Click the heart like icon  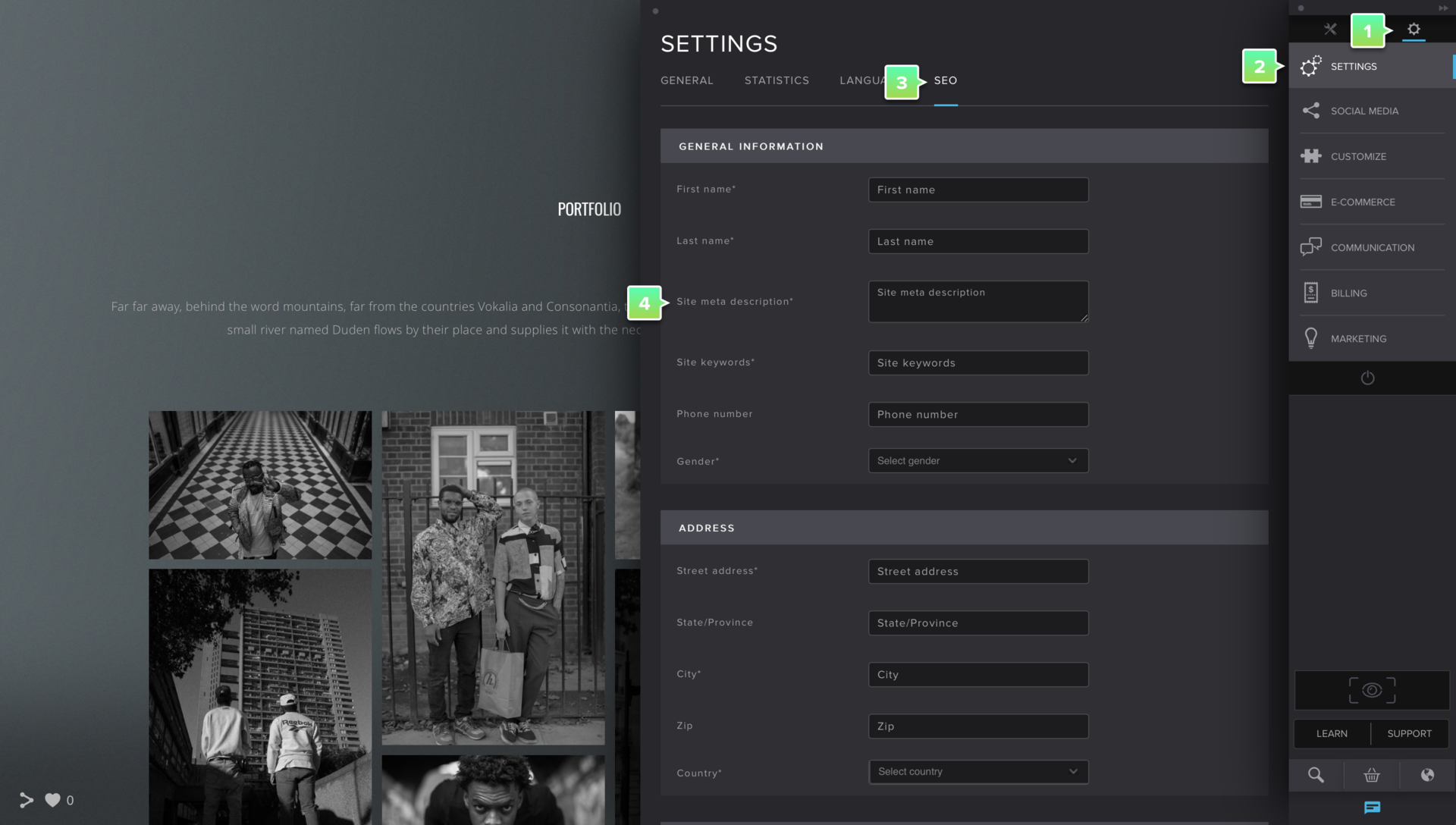coord(52,800)
